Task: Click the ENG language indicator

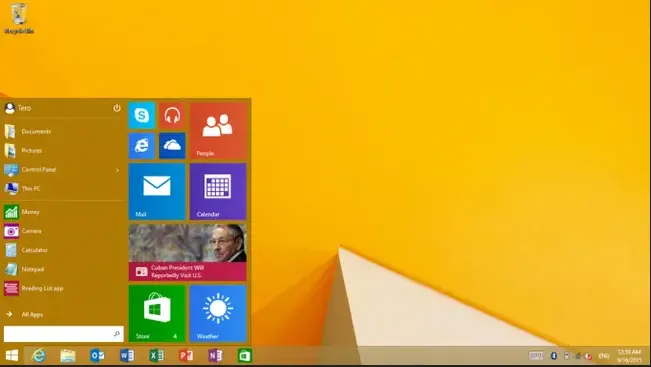Action: pos(604,356)
